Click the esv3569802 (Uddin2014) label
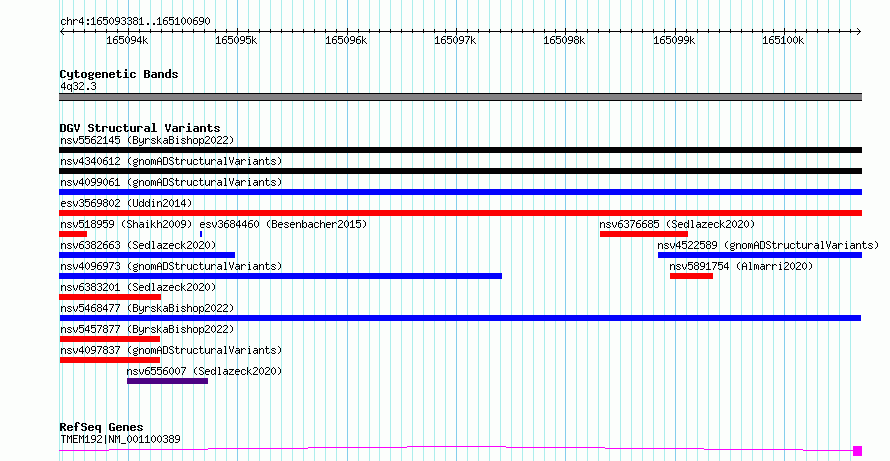The image size is (890, 461). [126, 203]
